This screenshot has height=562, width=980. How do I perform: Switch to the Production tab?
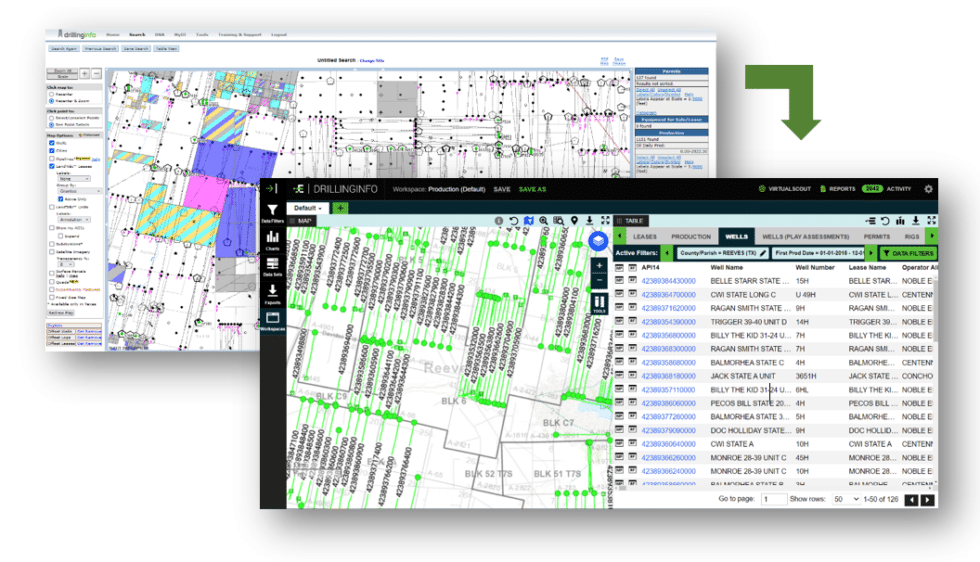(690, 237)
